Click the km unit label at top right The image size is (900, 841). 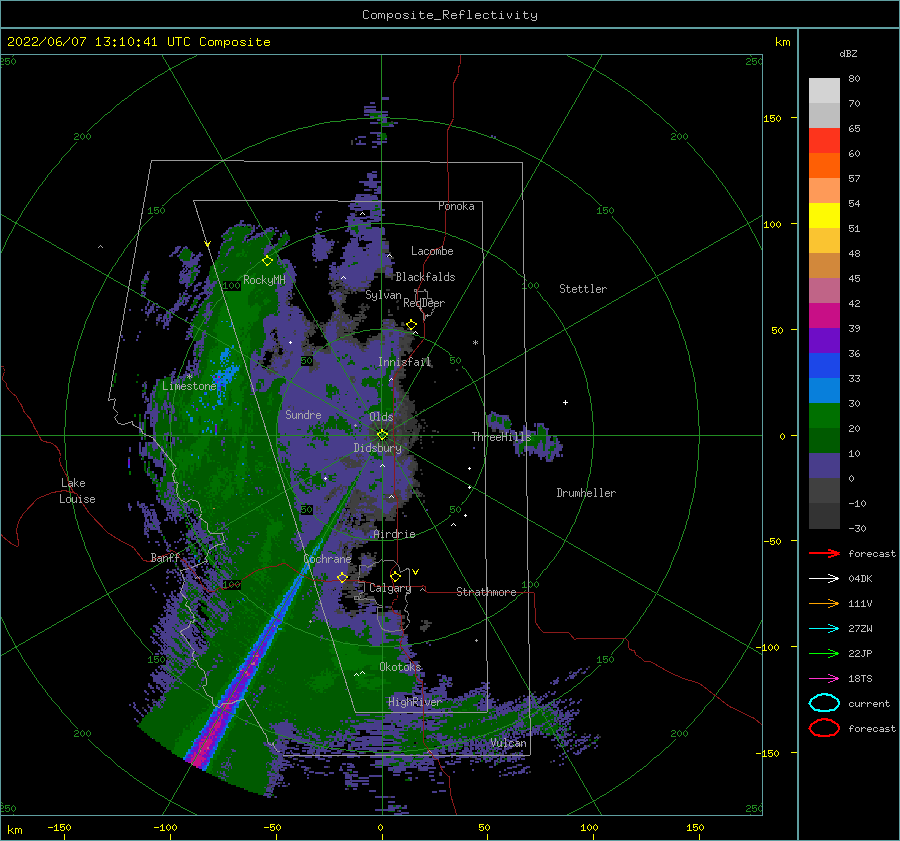pos(782,42)
